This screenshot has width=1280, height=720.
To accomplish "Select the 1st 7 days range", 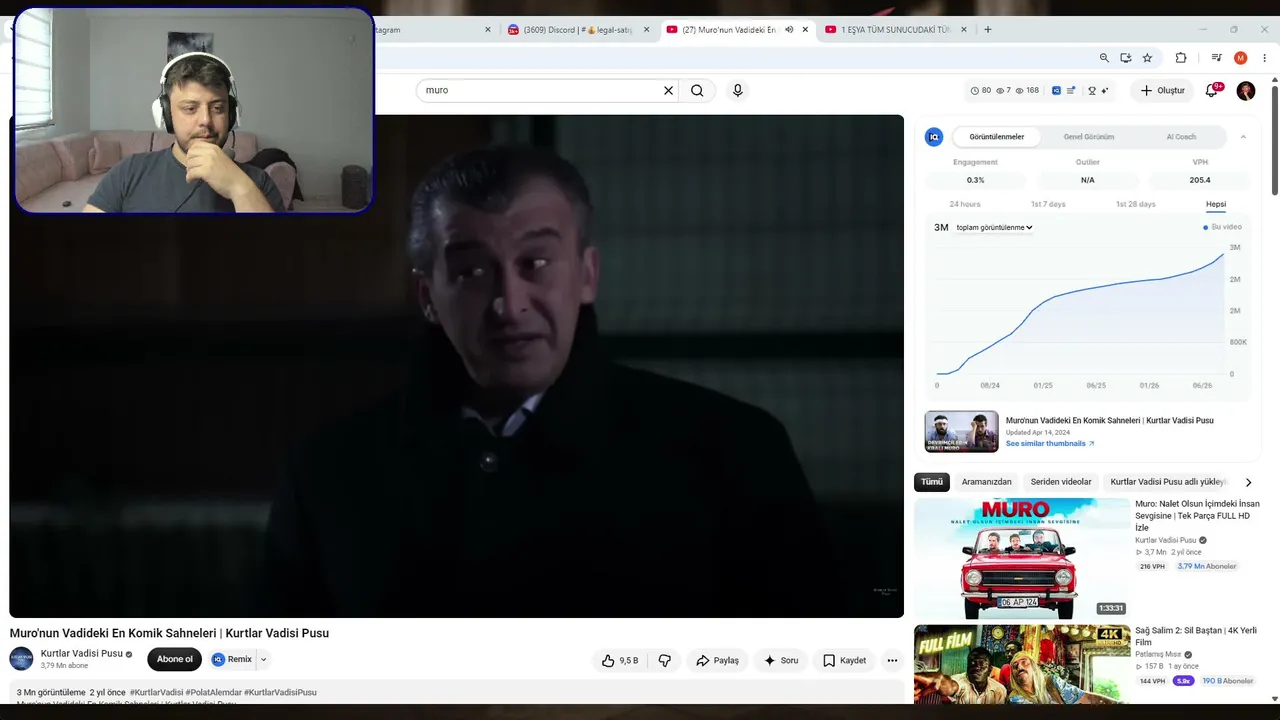I will (x=1048, y=204).
